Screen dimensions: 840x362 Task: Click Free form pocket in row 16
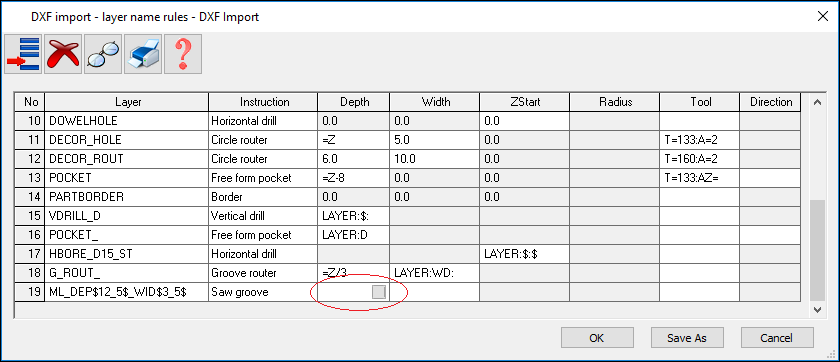click(x=264, y=235)
